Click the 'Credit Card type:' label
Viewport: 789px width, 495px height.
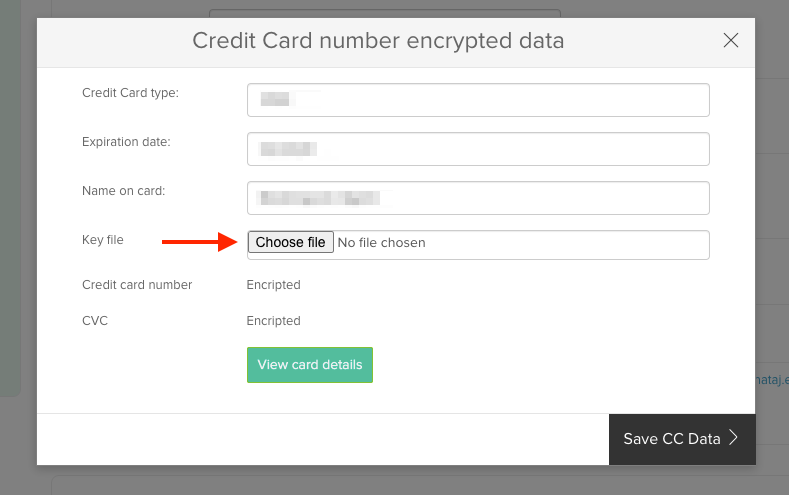click(x=130, y=93)
